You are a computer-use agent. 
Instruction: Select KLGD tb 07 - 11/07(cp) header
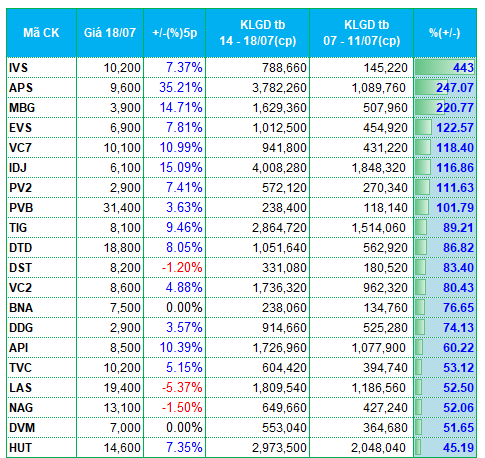362,33
